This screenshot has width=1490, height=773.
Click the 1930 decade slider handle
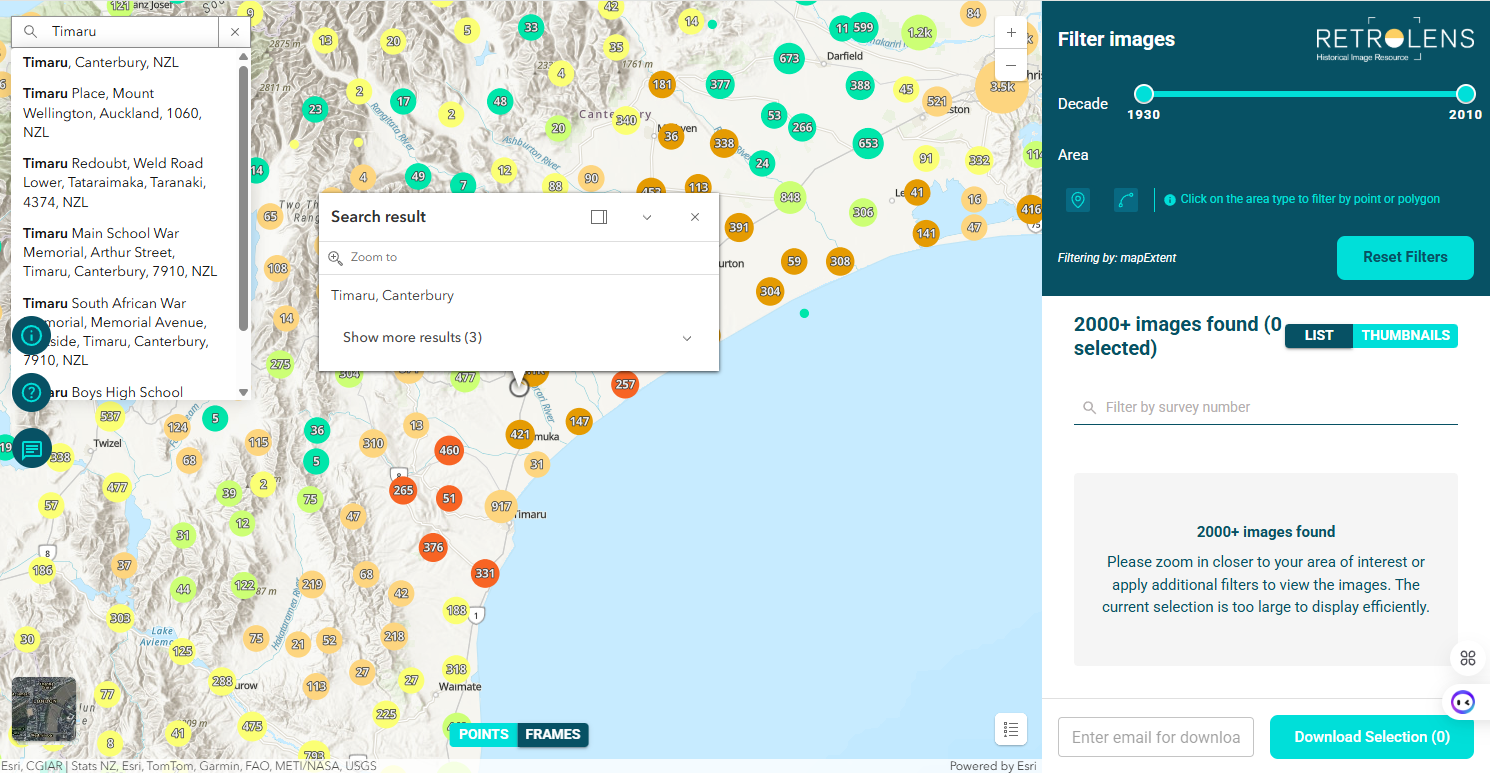coord(1144,94)
